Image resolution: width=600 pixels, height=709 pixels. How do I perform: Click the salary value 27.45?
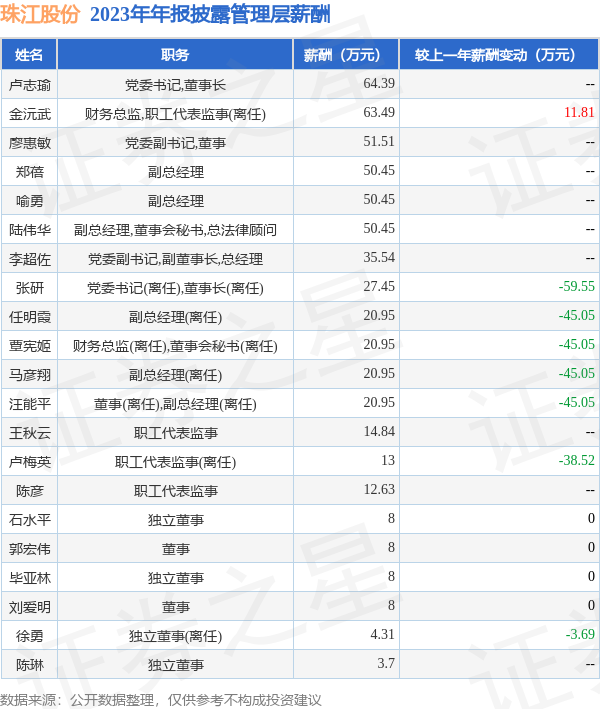(379, 286)
